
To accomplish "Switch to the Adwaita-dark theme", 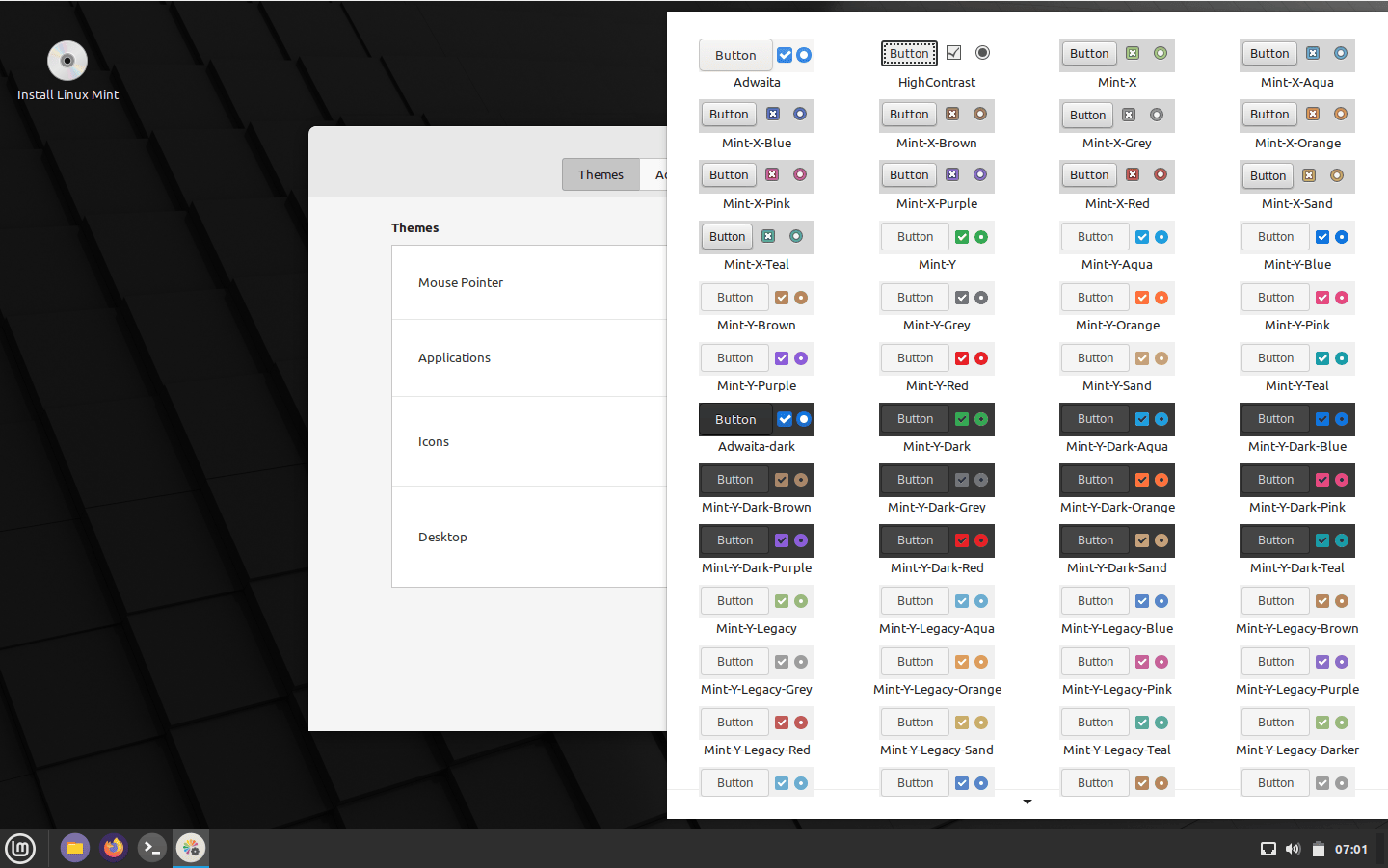I will pos(757,429).
